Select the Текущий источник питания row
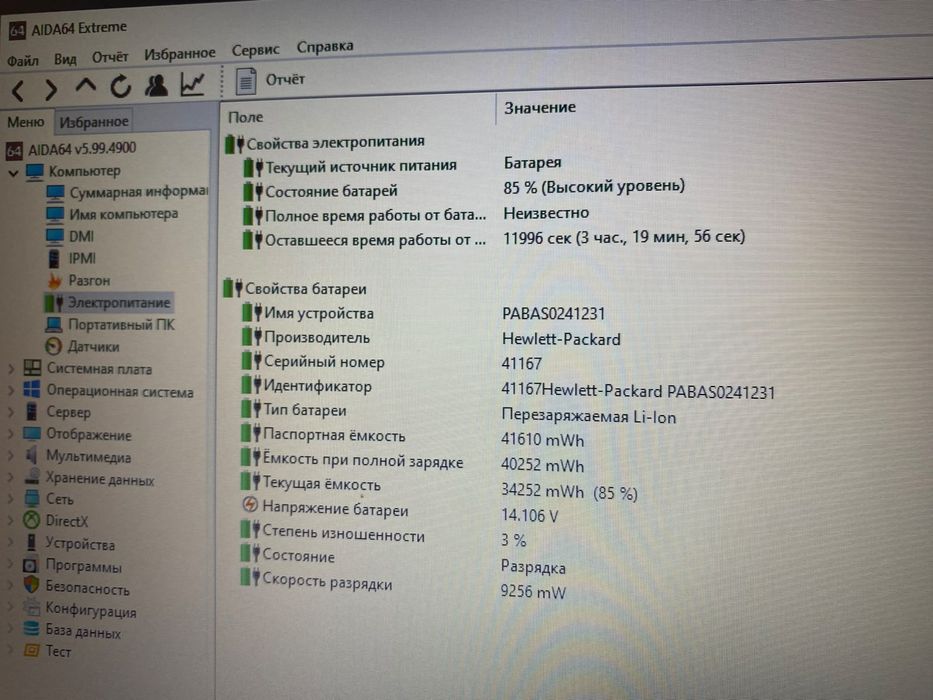 tap(402, 165)
